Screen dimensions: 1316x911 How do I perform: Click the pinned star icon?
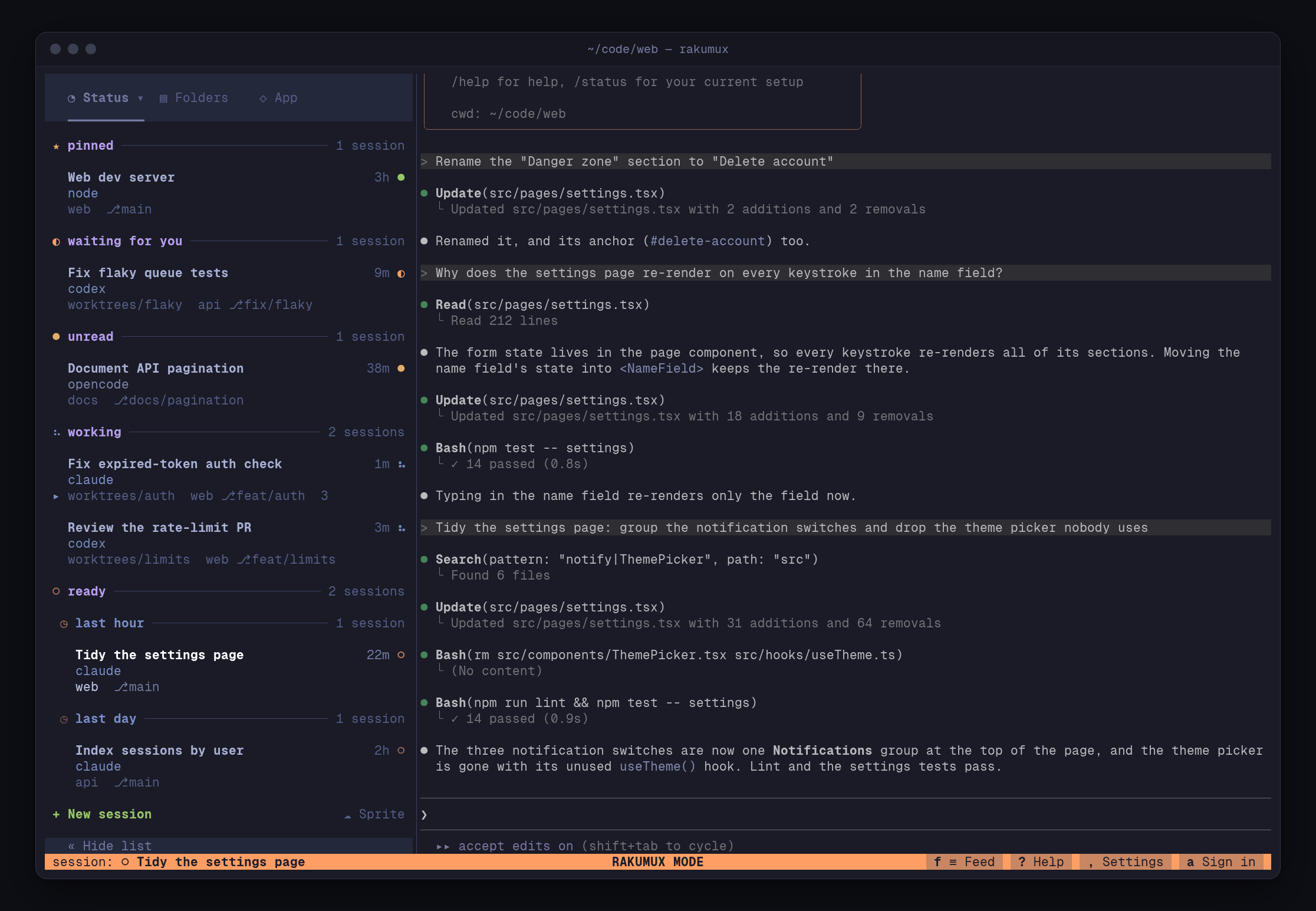tap(56, 146)
